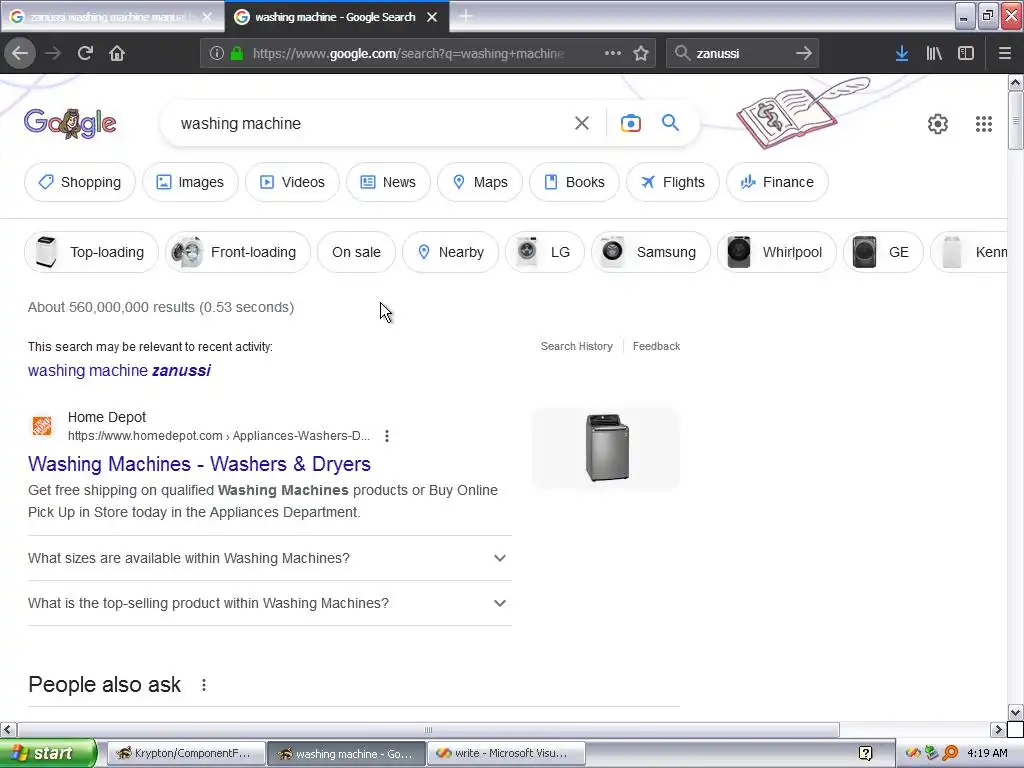1024x768 pixels.
Task: Run the Google search magnifier button
Action: click(671, 123)
